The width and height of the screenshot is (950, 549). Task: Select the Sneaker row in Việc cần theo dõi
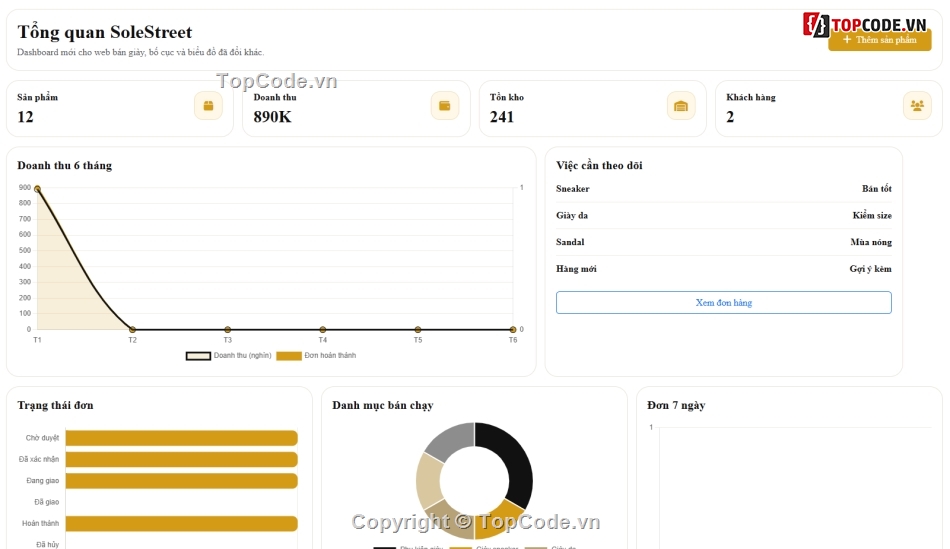click(x=723, y=188)
